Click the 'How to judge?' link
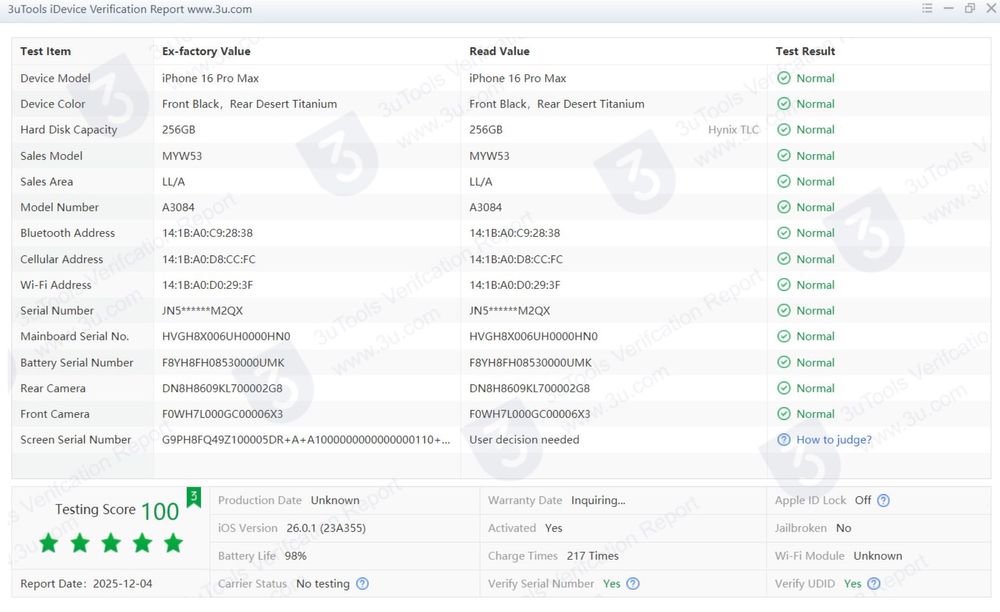 (x=834, y=440)
